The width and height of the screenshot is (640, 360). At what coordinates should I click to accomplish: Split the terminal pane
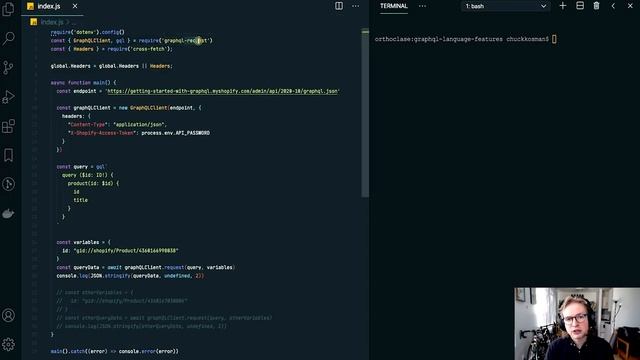[580, 6]
